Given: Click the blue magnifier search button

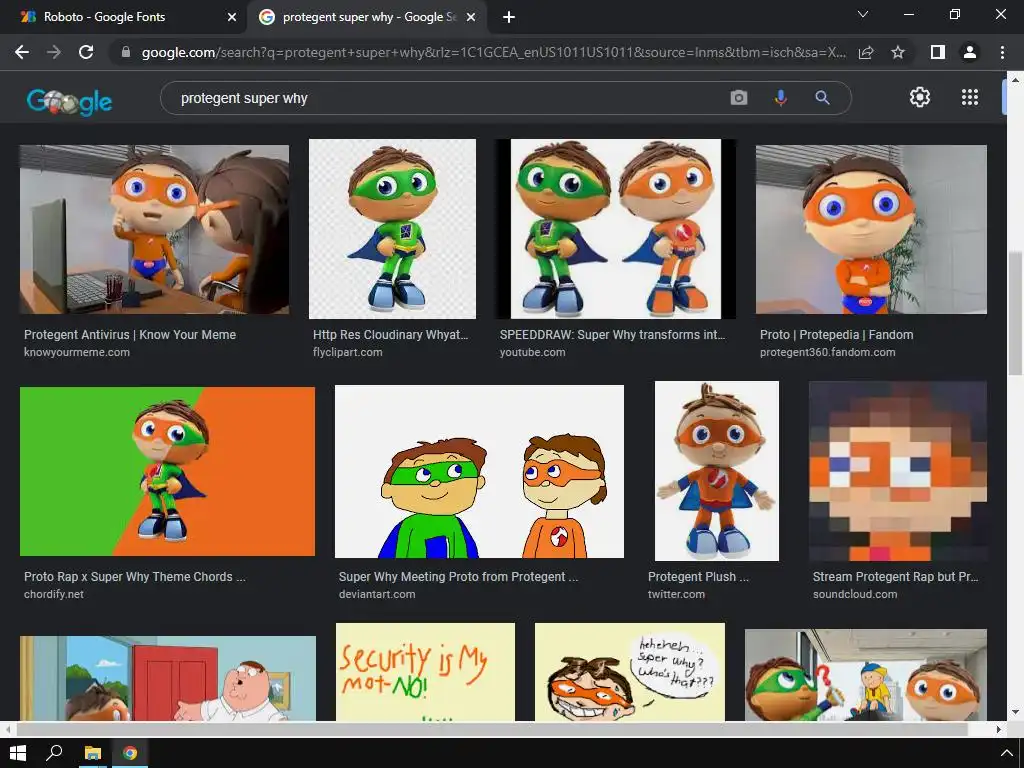Looking at the screenshot, I should (x=822, y=98).
